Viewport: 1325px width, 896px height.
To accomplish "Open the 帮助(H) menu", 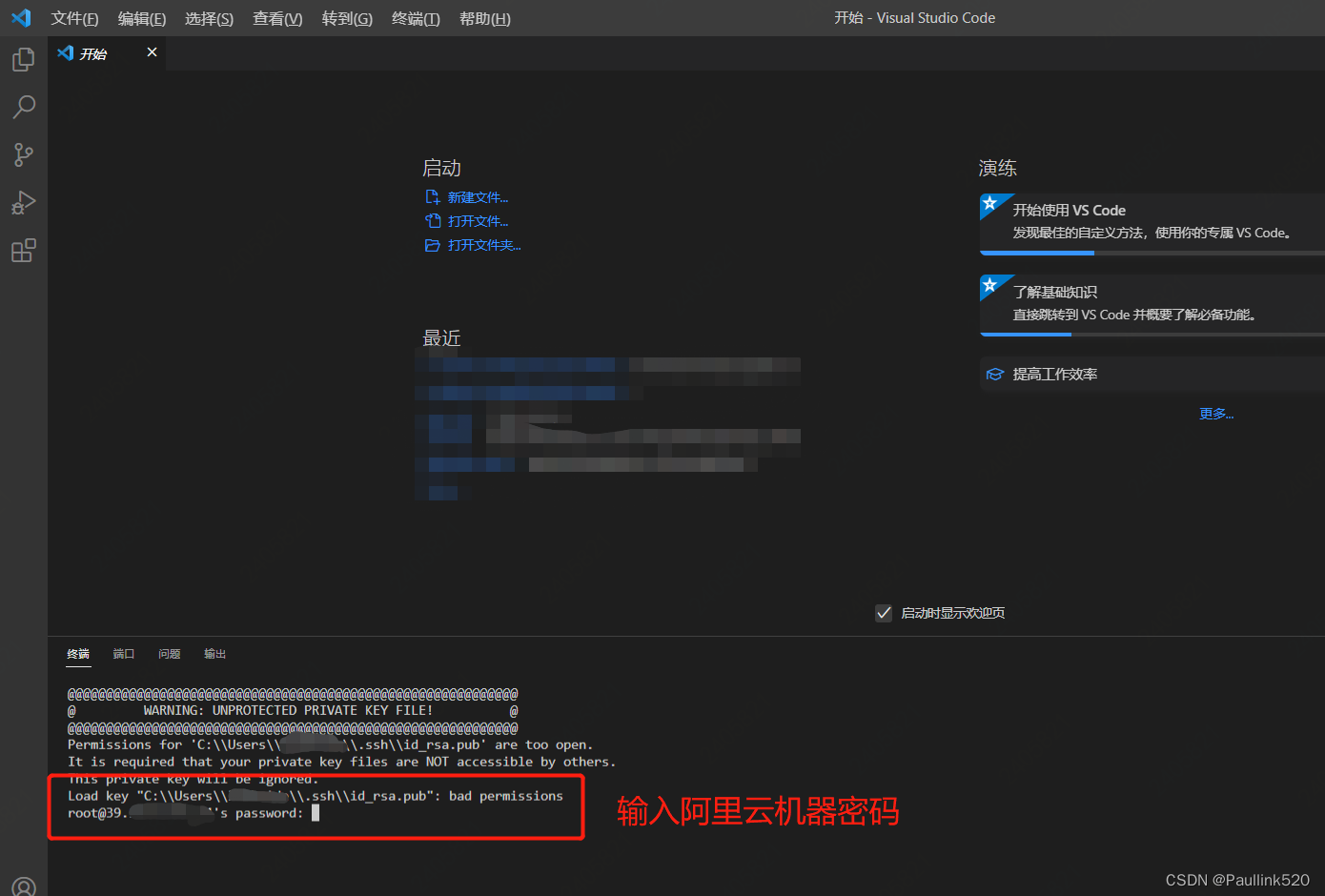I will click(485, 18).
